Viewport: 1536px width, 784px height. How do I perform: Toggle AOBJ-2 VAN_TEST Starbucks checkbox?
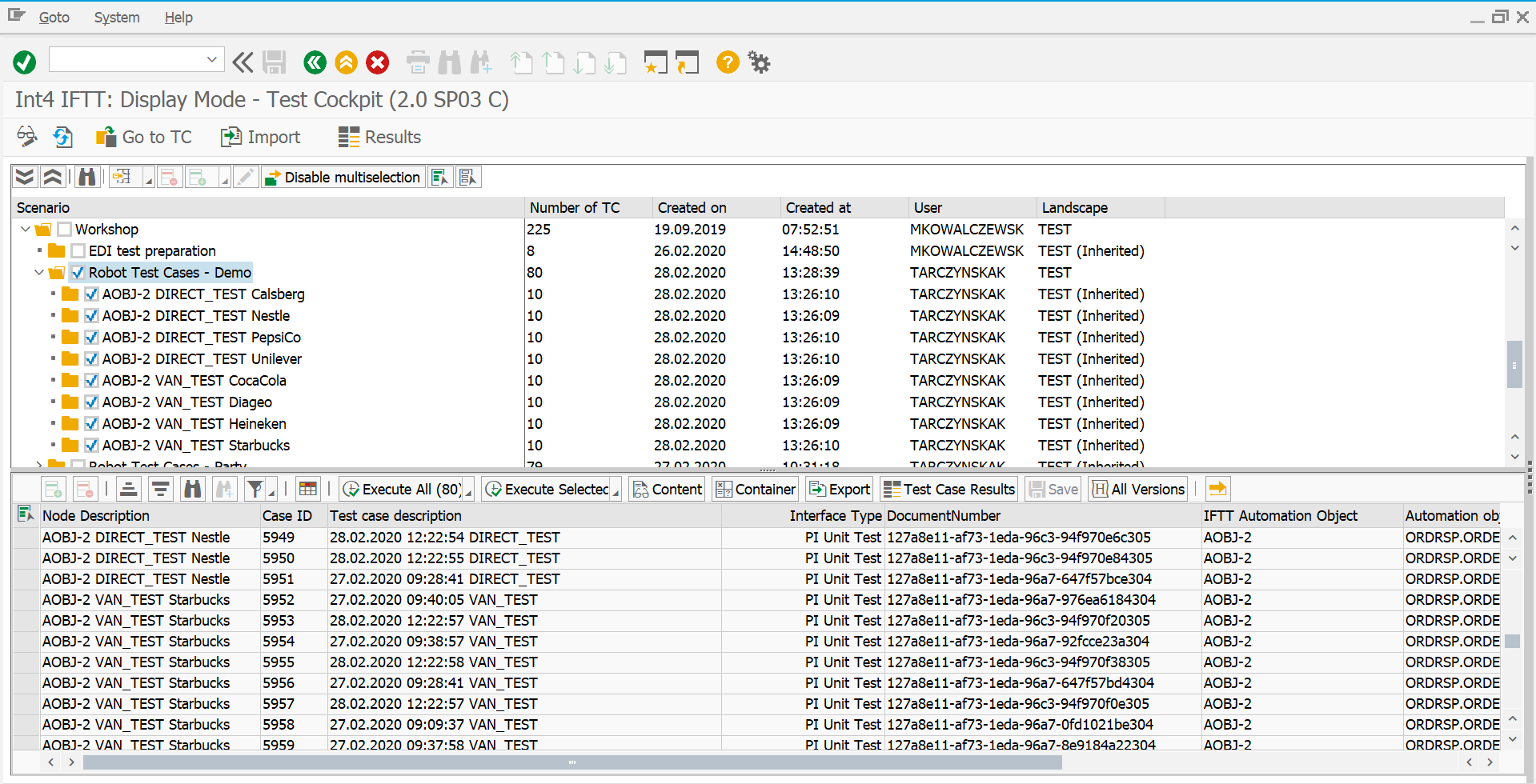pos(91,446)
